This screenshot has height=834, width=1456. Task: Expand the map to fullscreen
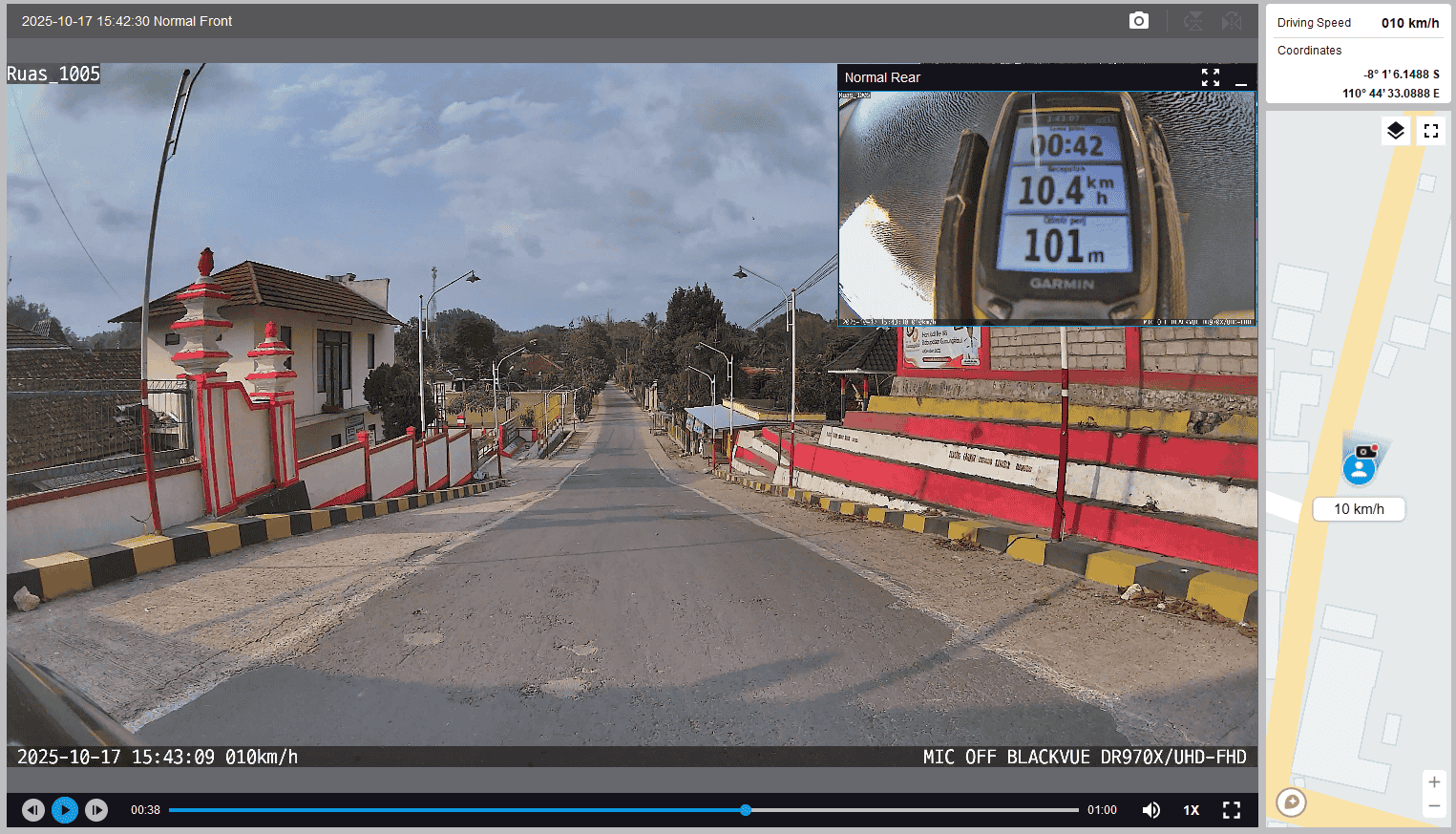coord(1430,131)
